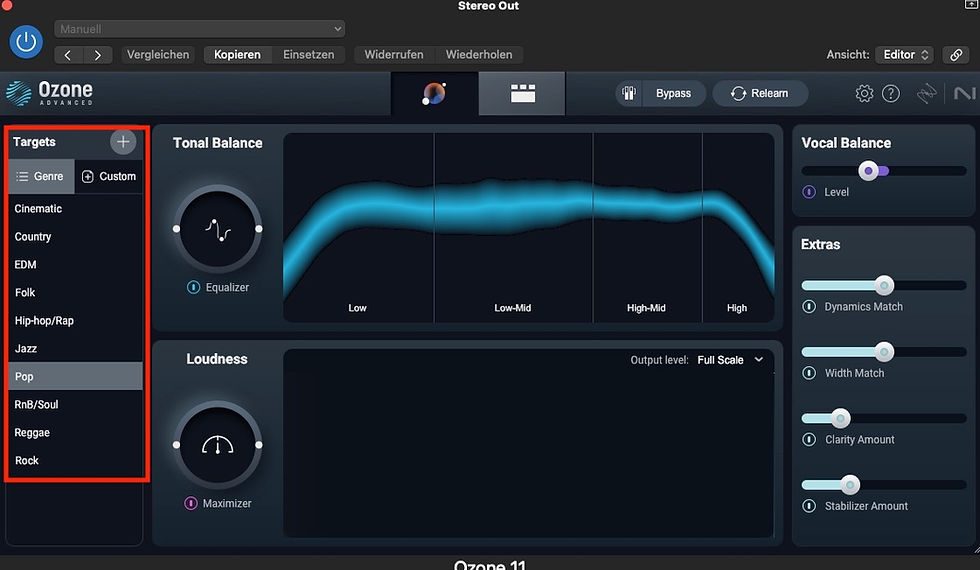Open Ozone settings gear icon

click(x=864, y=94)
